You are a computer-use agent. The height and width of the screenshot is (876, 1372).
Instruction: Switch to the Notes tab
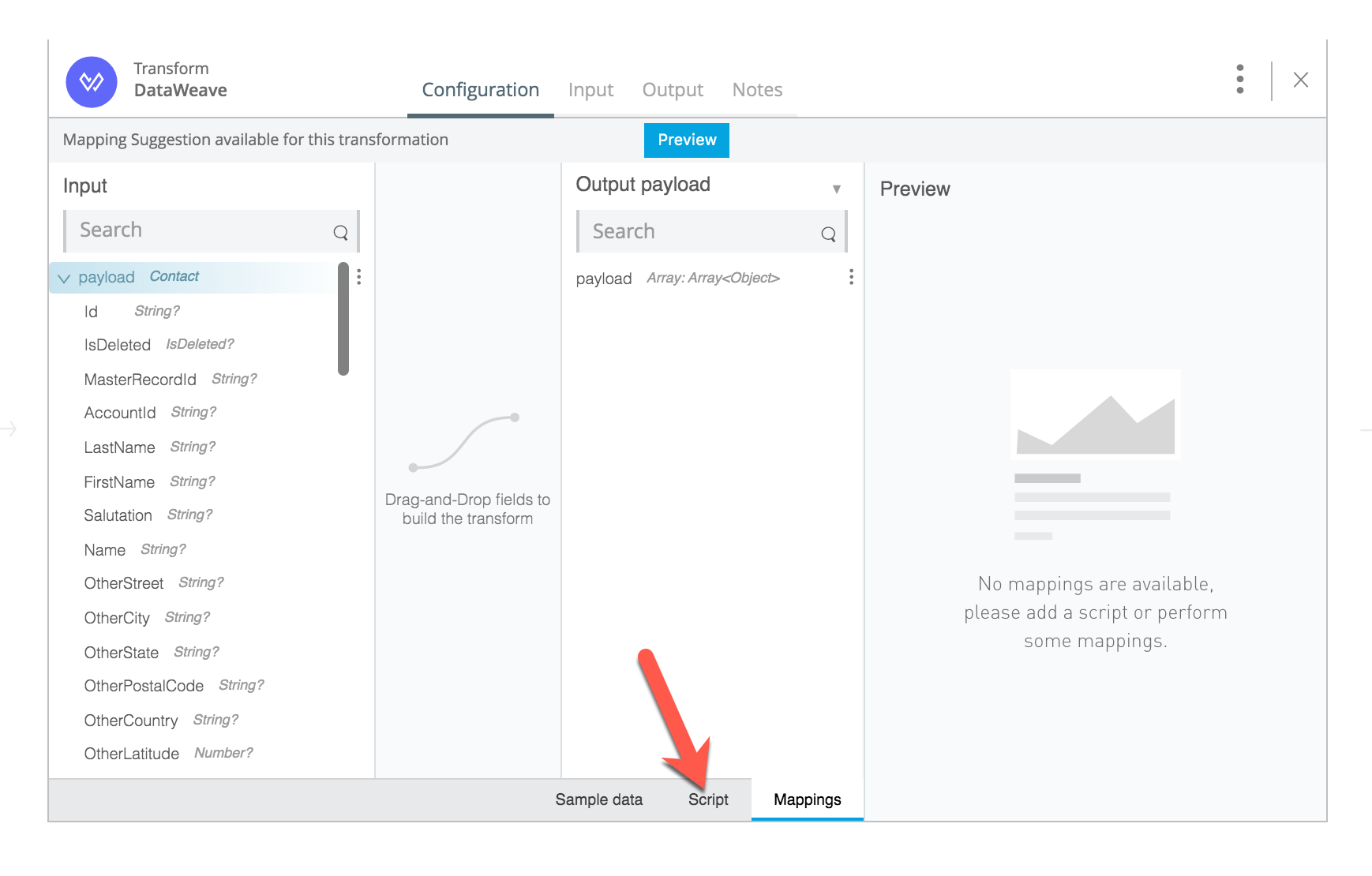click(757, 90)
